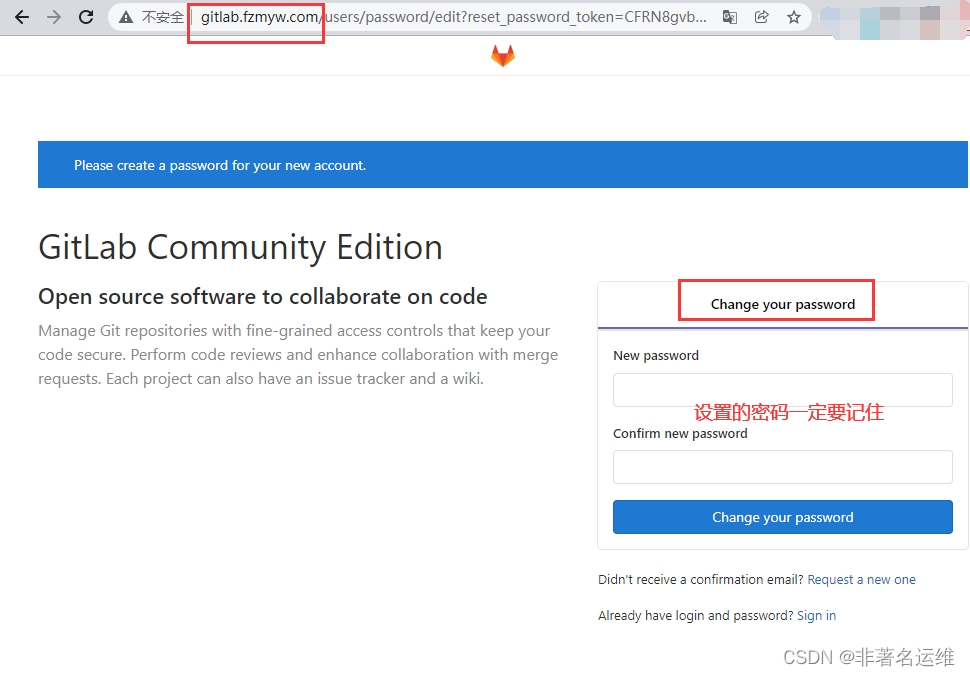970x676 pixels.
Task: Click 'Open source software to collaborate' subheading
Action: pyautogui.click(x=263, y=297)
